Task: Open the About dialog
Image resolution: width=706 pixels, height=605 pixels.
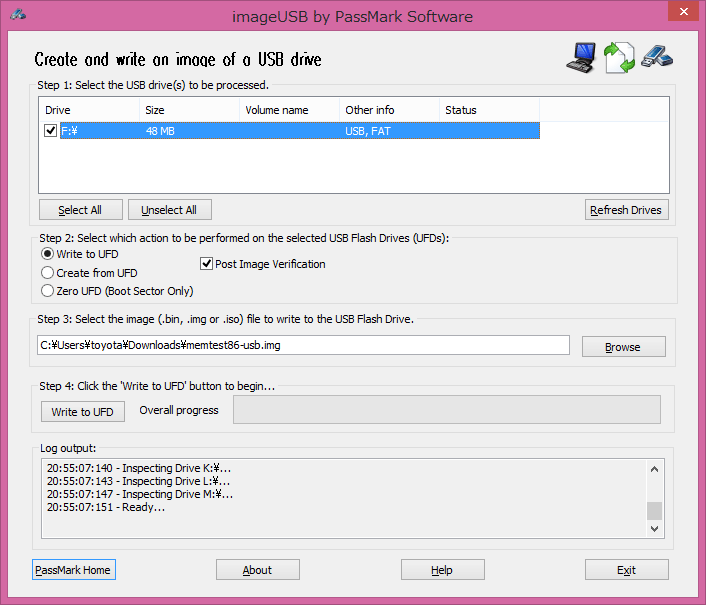Action: 258,569
